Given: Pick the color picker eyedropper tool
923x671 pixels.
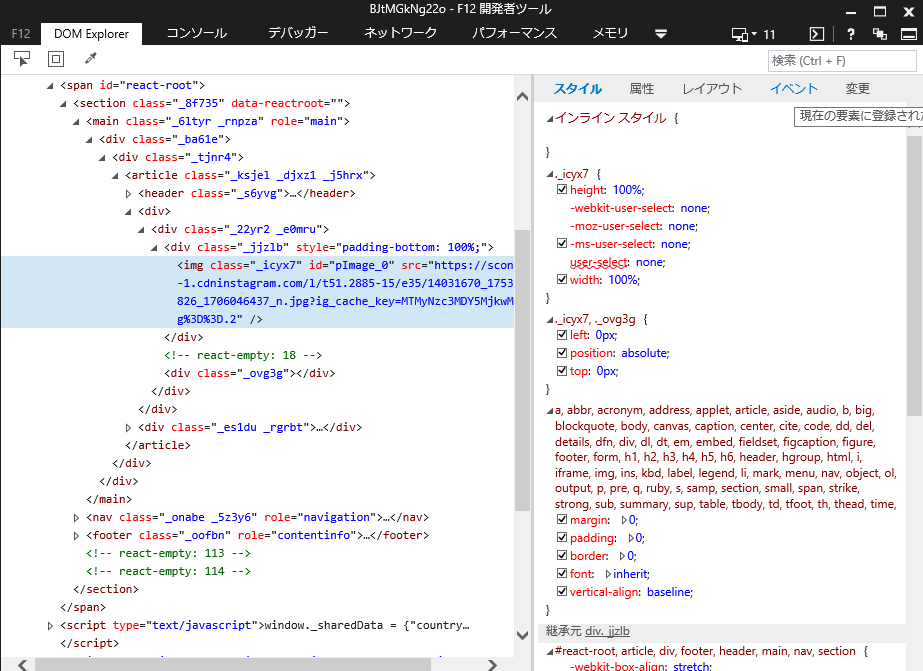Looking at the screenshot, I should 91,58.
